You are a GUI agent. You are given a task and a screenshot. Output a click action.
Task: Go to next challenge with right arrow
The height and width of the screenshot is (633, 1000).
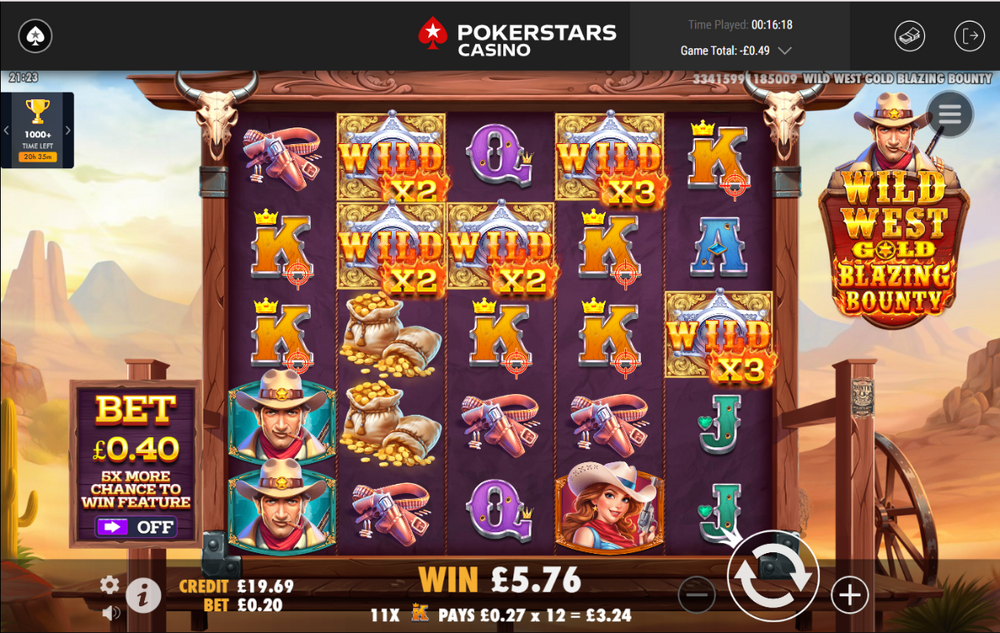(x=68, y=131)
